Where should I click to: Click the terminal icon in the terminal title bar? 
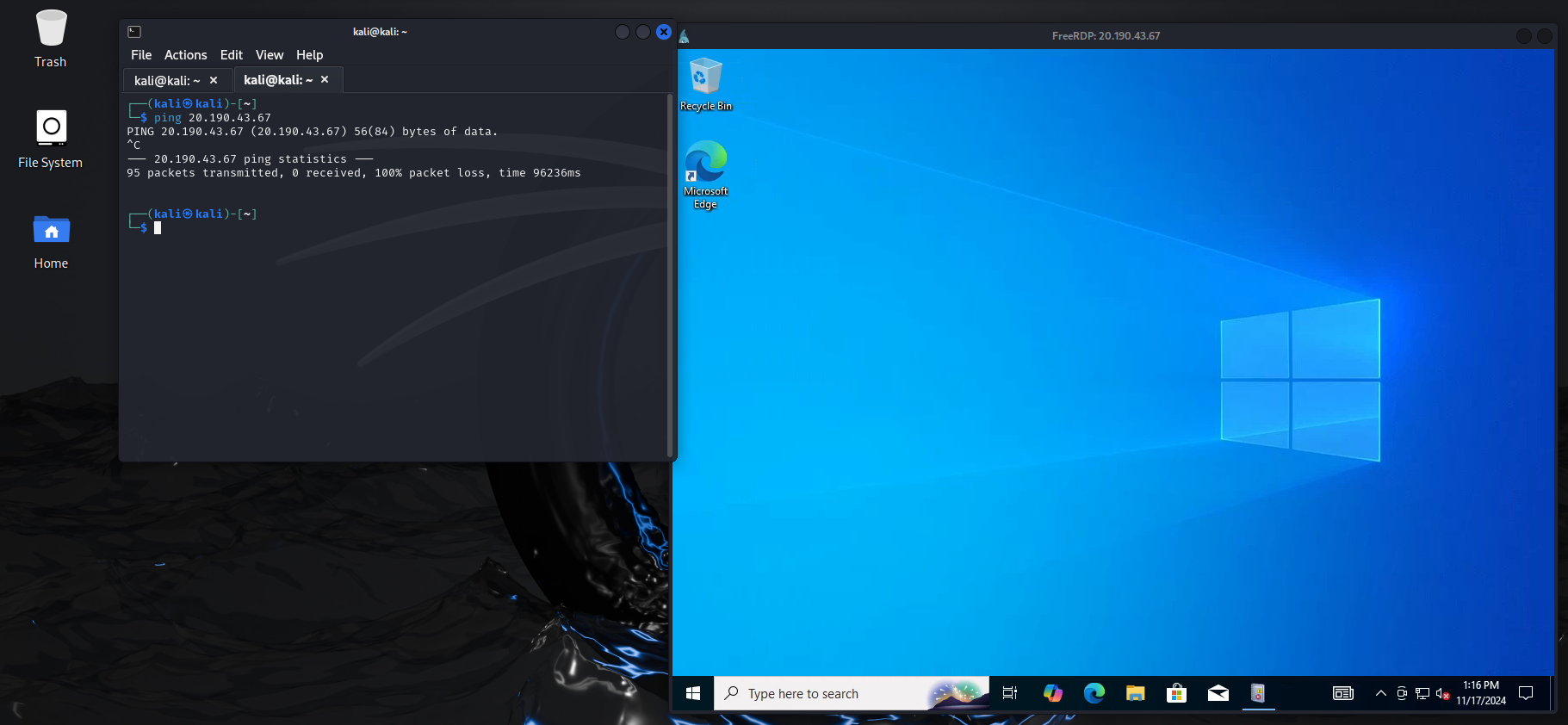pyautogui.click(x=134, y=32)
